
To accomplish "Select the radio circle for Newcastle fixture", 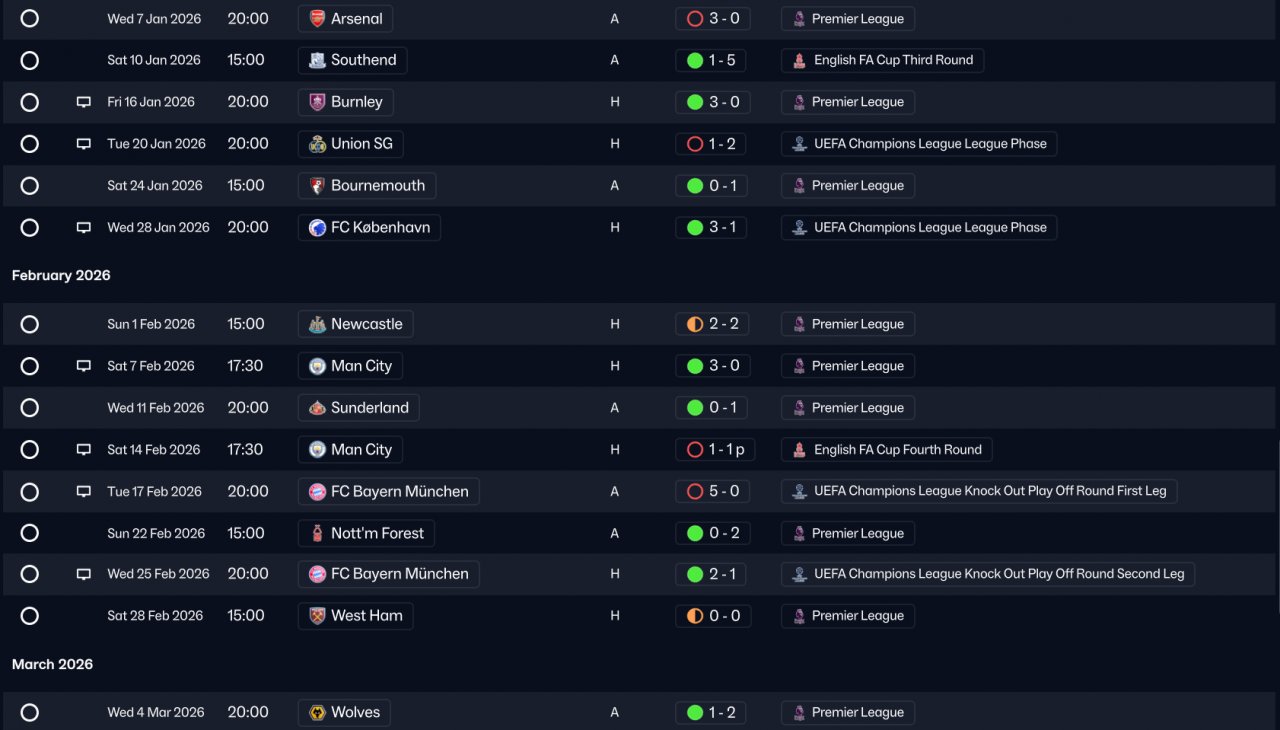I will click(x=30, y=324).
